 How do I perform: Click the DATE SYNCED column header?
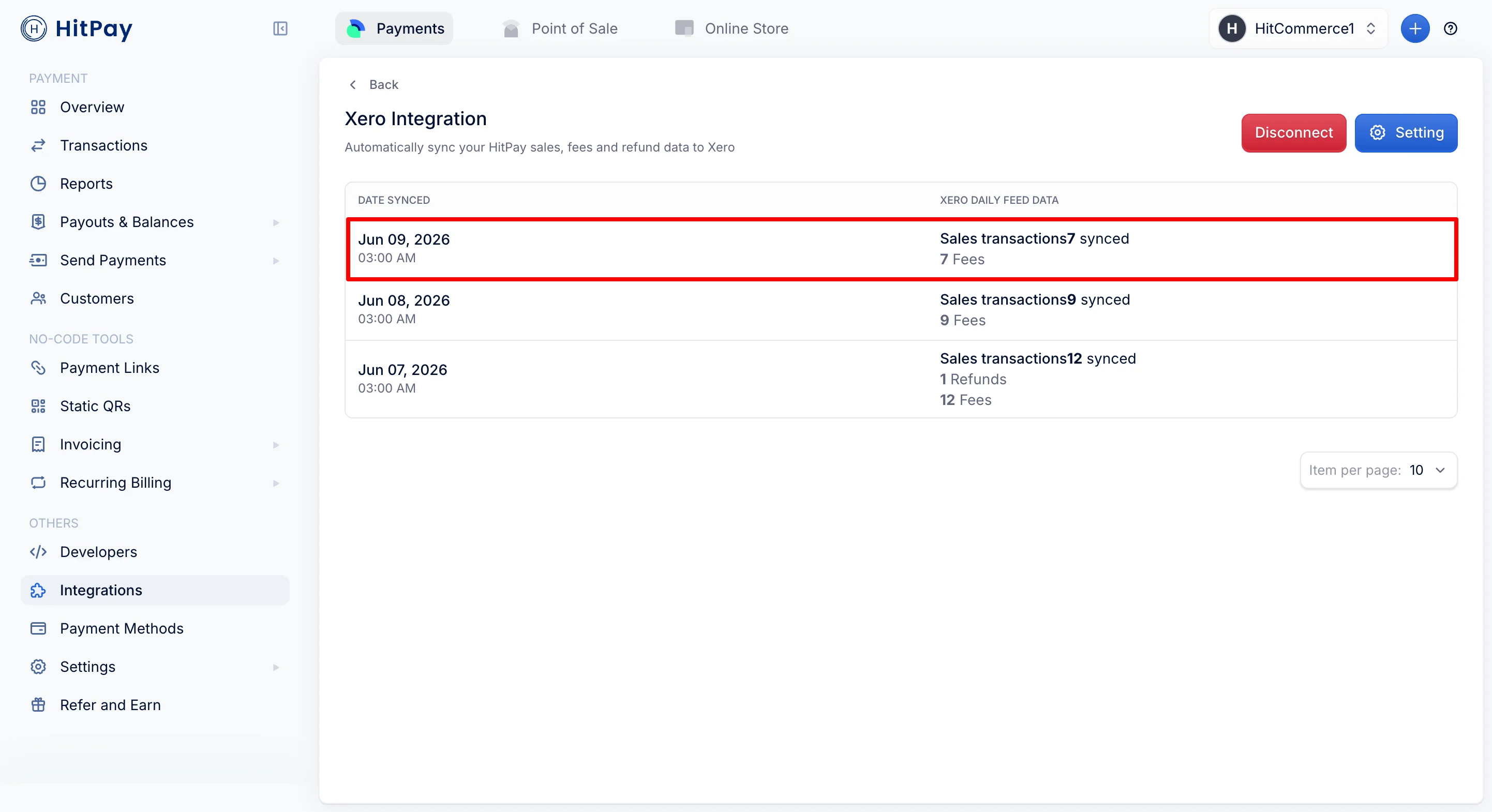click(x=393, y=200)
